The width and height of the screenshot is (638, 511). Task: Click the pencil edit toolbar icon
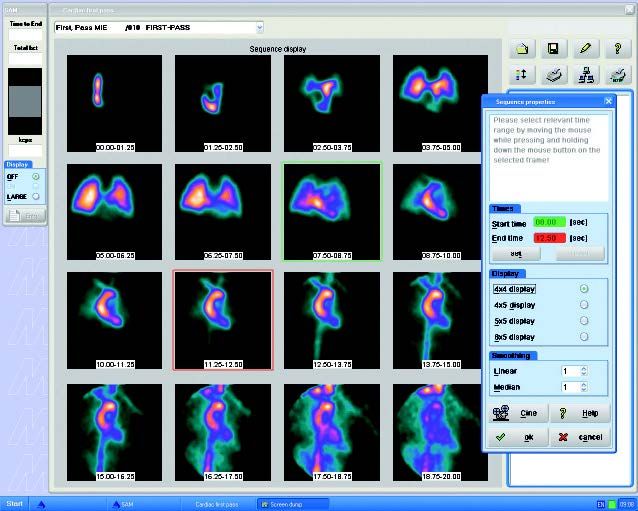[586, 47]
